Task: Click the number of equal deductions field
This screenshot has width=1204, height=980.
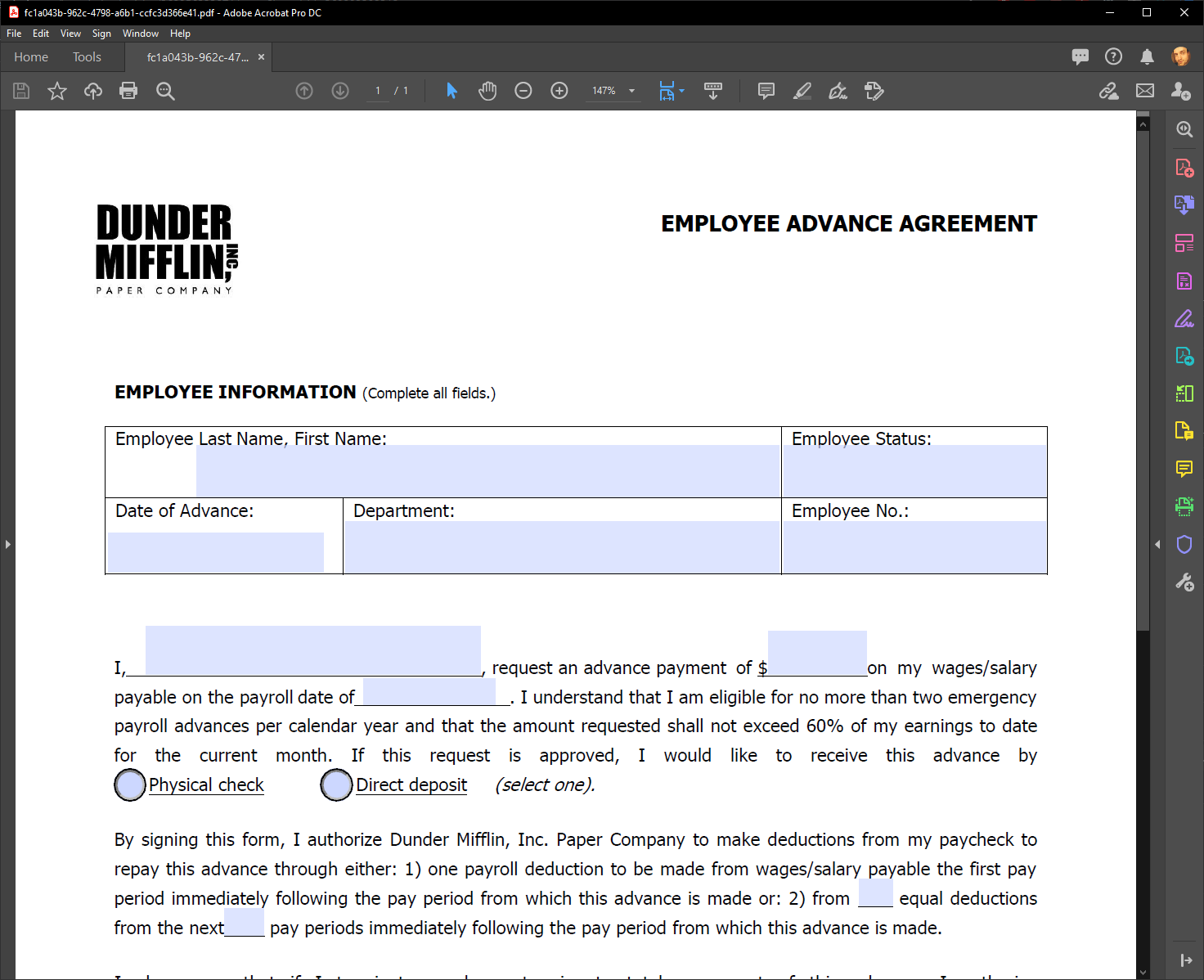Action: pos(875,892)
